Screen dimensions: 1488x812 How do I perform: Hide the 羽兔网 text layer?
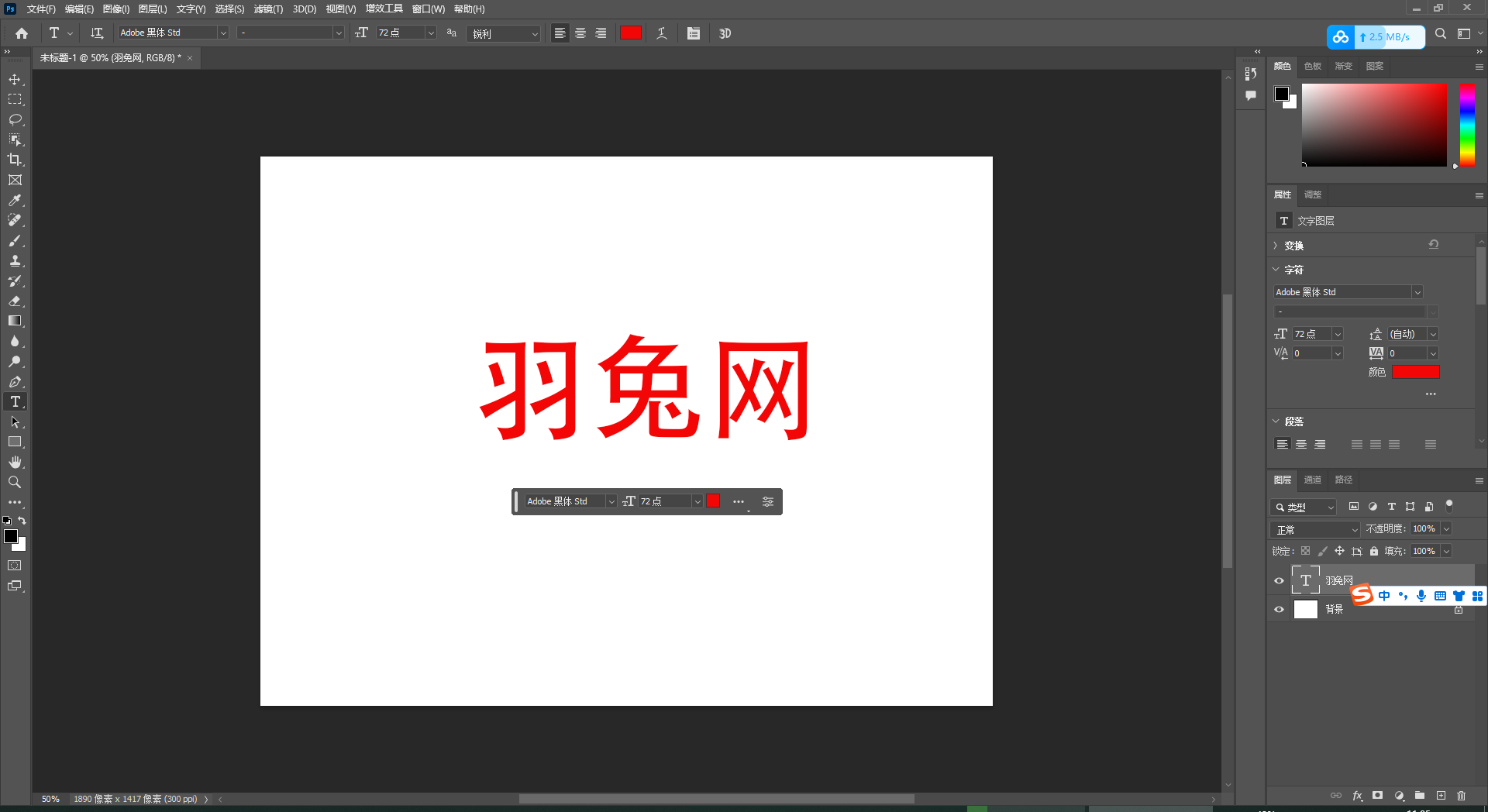click(x=1280, y=580)
